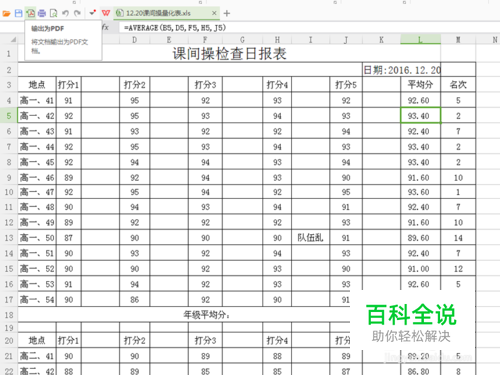Click the red WPS home icon
Screen dimensions: 500x375
click(x=106, y=13)
